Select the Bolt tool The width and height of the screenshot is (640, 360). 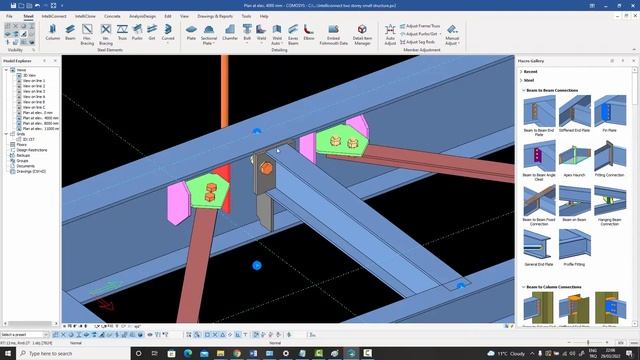point(247,33)
